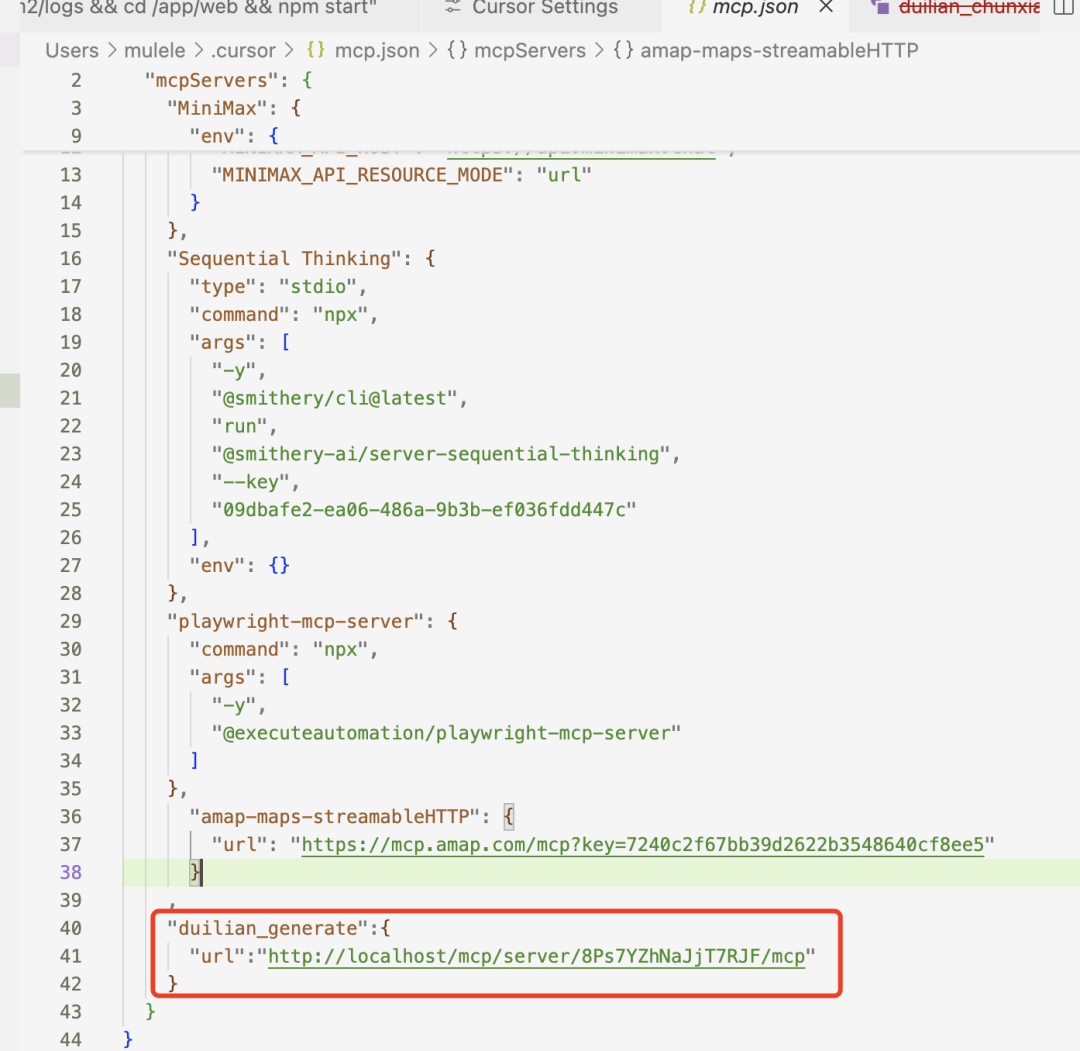Click the "amap-maps-streamableHTTP" key
Screen dimensions: 1080x1051
click(x=335, y=817)
